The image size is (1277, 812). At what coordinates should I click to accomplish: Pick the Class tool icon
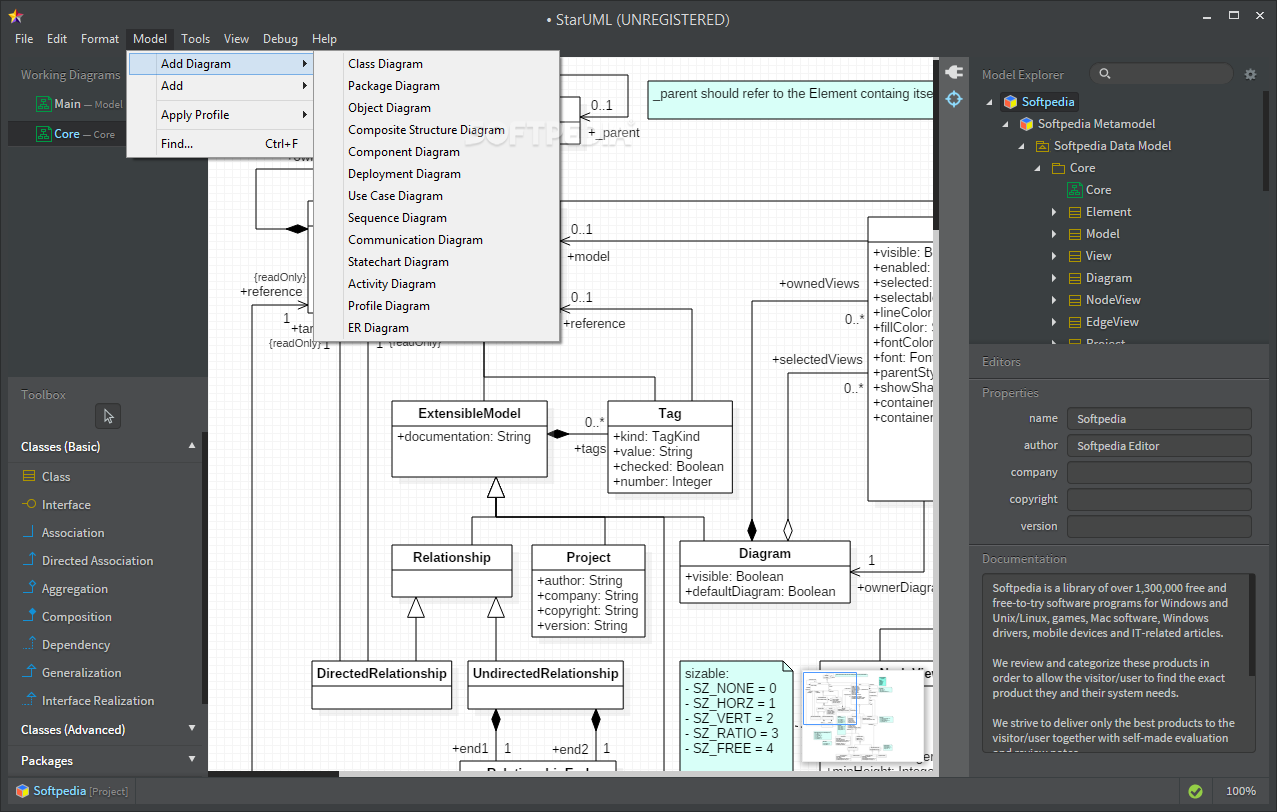click(x=28, y=477)
